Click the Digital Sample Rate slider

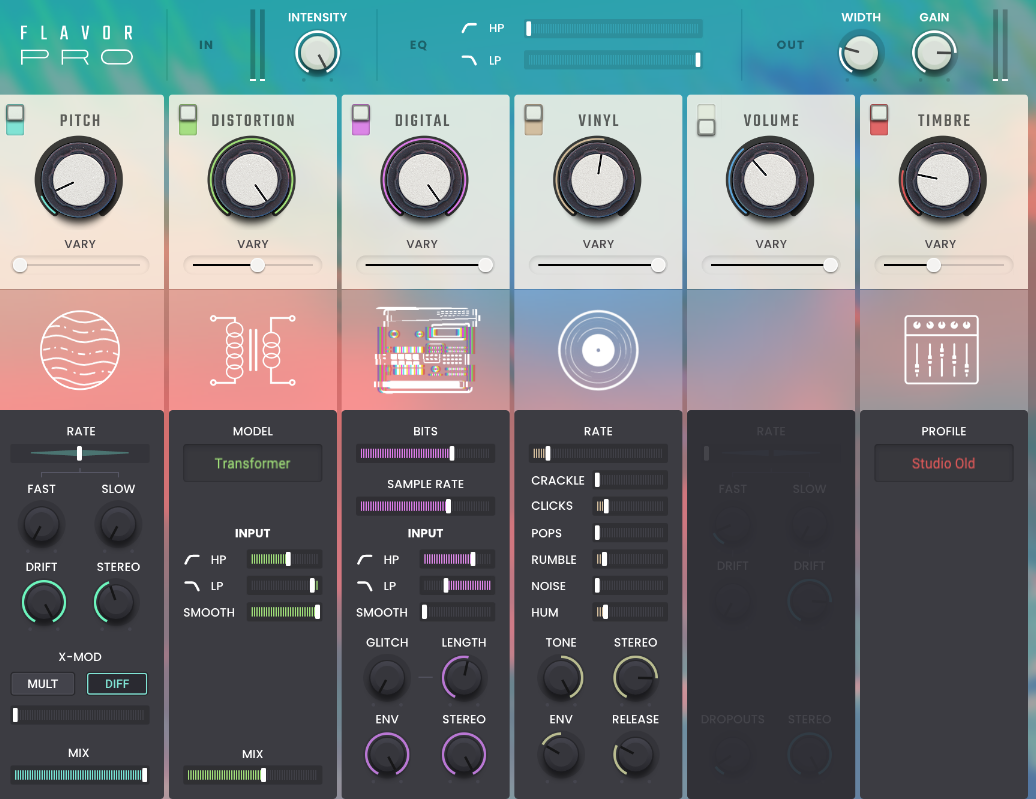point(426,506)
